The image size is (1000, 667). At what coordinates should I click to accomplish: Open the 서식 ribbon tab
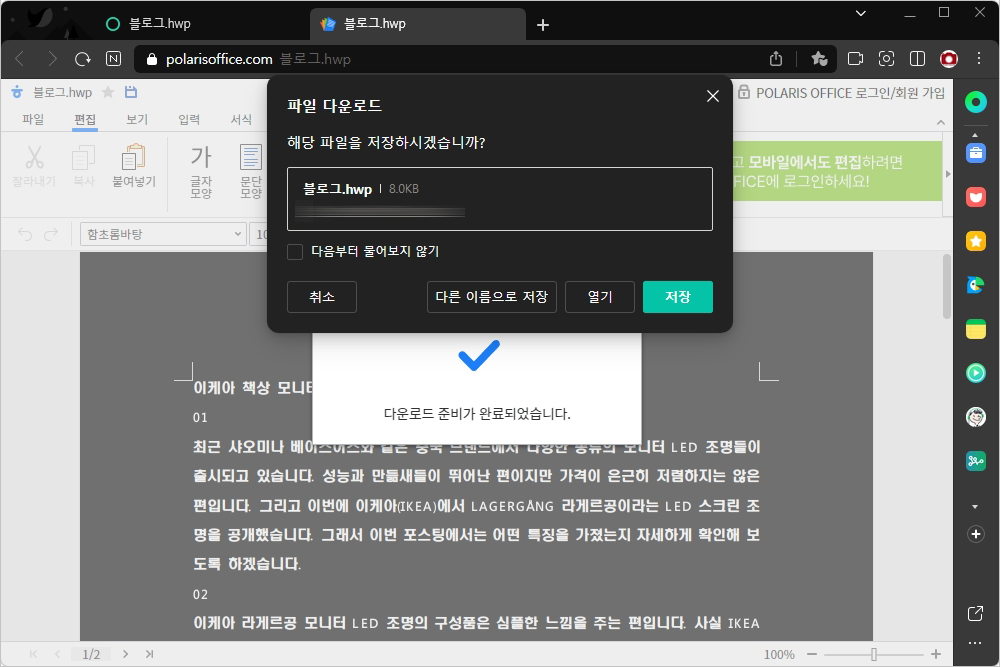241,119
